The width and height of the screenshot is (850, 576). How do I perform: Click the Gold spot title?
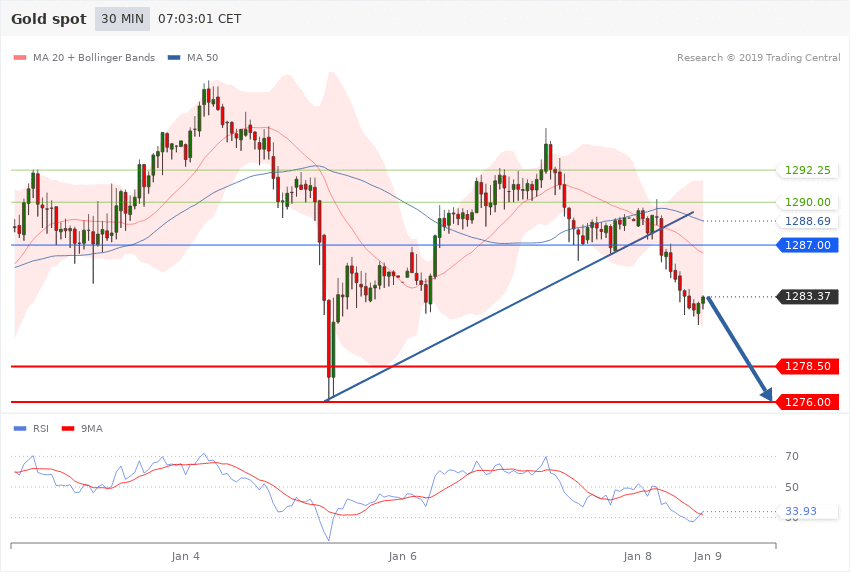49,19
